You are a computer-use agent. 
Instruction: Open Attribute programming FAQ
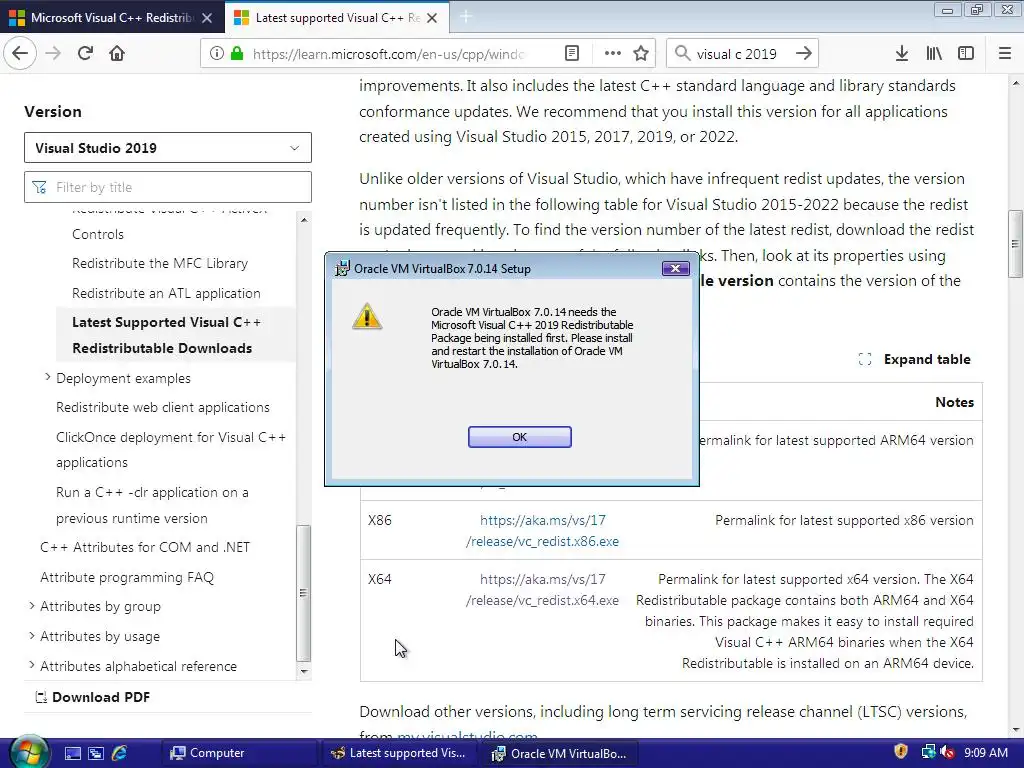[127, 577]
